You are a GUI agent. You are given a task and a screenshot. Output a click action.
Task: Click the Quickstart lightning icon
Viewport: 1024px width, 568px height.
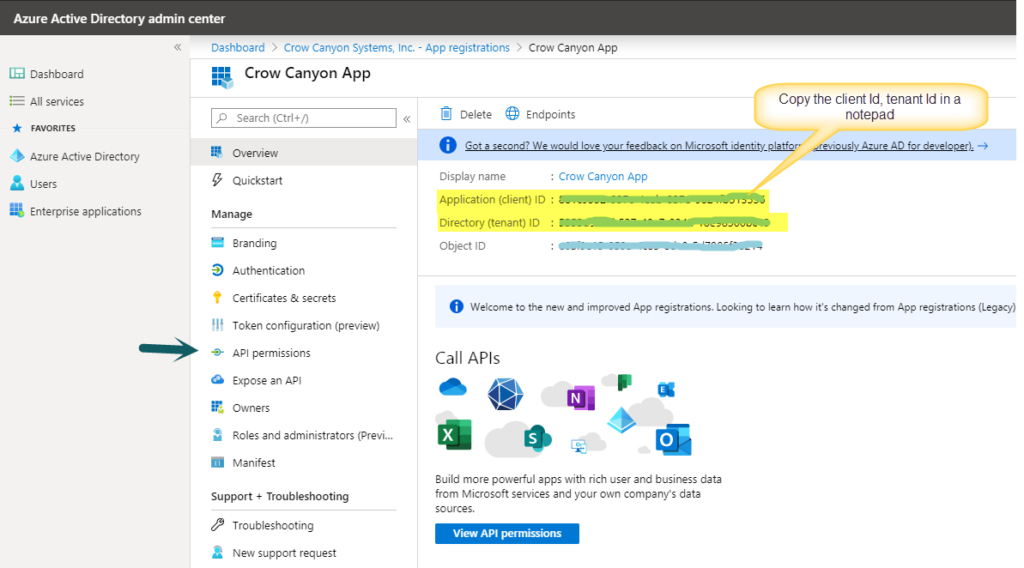pyautogui.click(x=217, y=180)
